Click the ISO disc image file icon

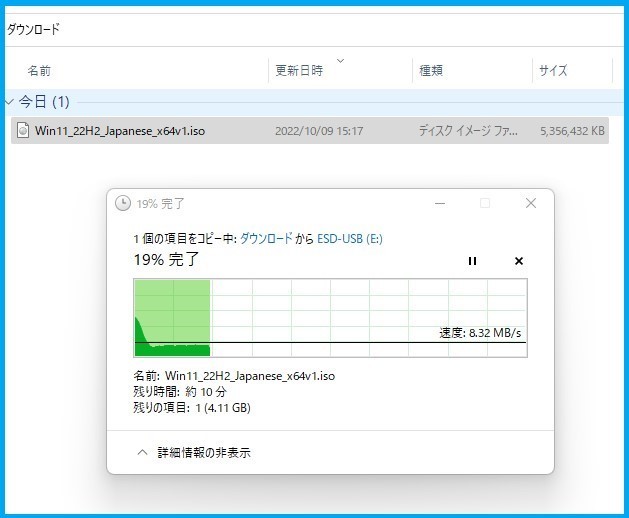pyautogui.click(x=23, y=130)
